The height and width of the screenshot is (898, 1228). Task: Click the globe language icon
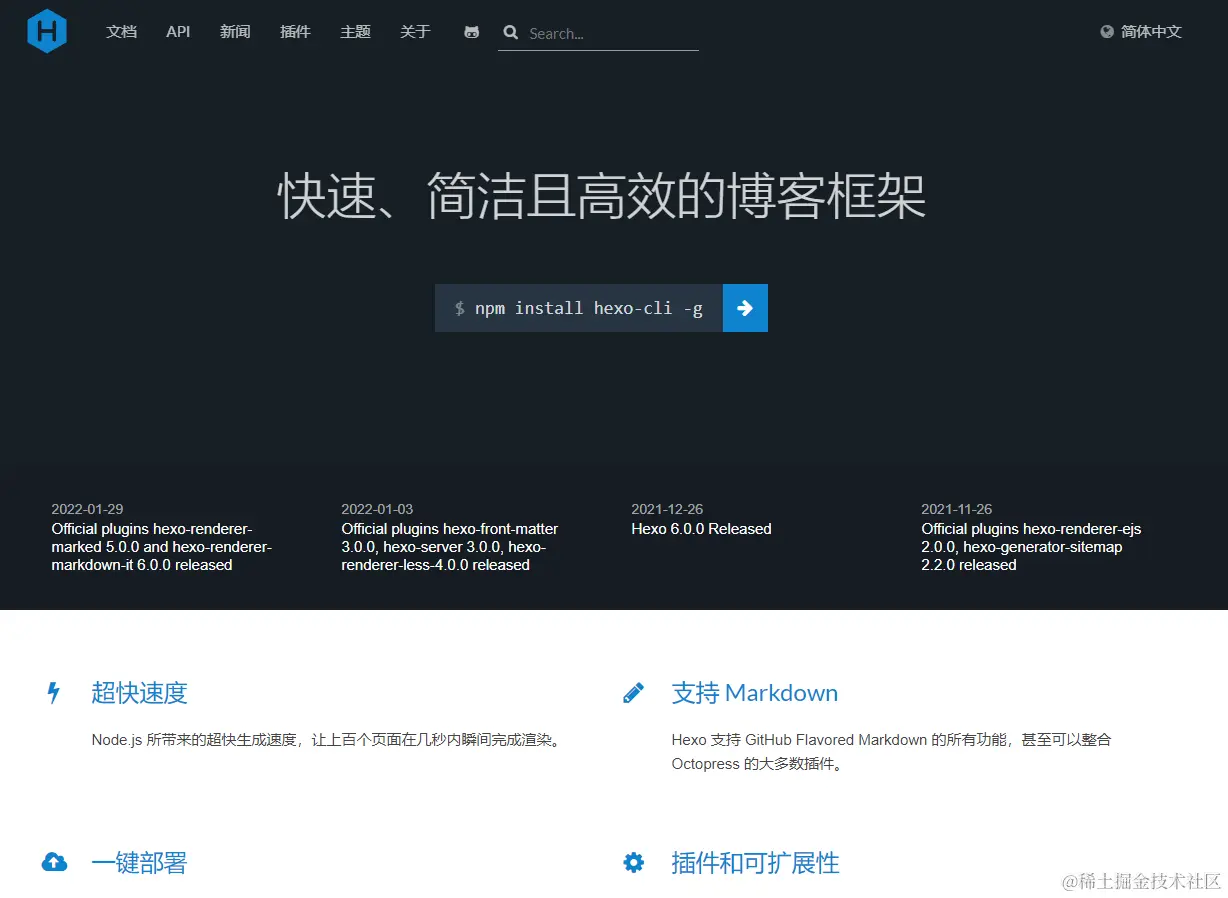point(1107,32)
